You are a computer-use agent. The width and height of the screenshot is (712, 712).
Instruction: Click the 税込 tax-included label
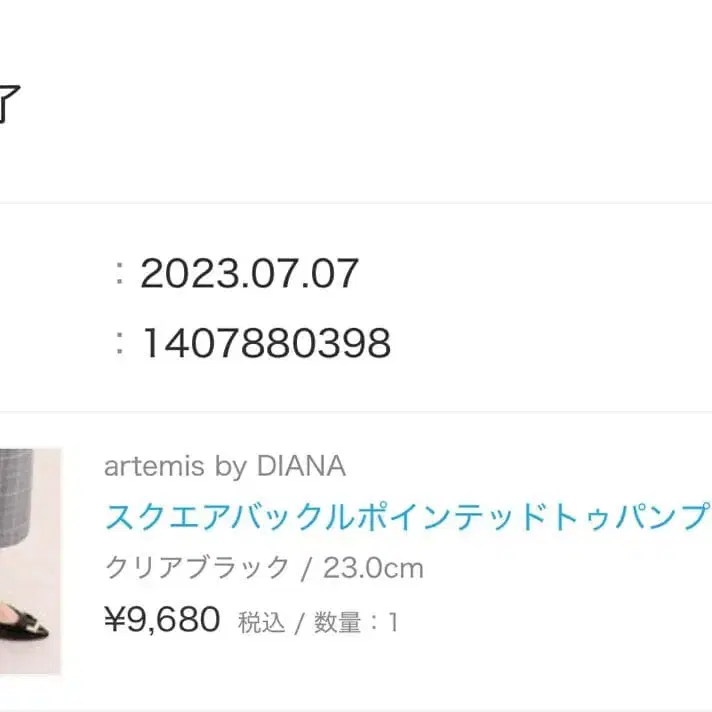(261, 623)
